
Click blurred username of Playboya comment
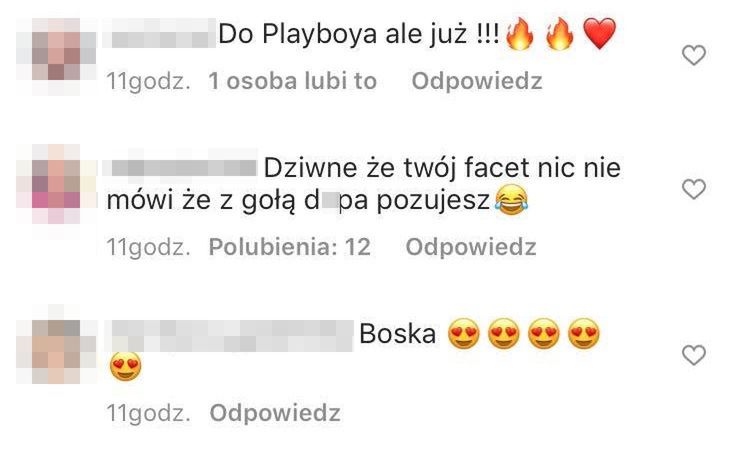[x=159, y=33]
